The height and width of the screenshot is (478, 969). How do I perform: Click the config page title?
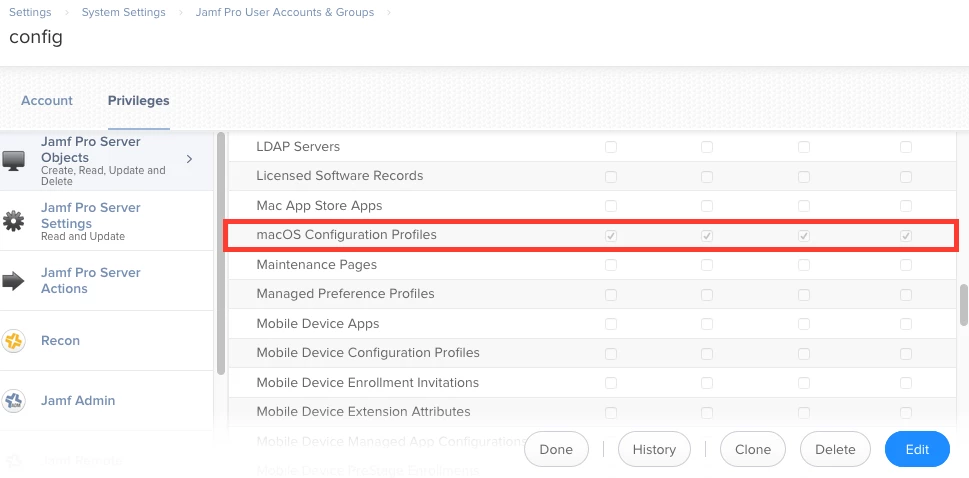coord(36,37)
